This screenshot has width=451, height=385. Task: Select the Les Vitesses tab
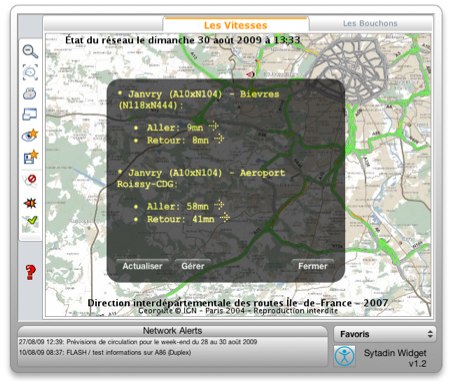point(236,25)
